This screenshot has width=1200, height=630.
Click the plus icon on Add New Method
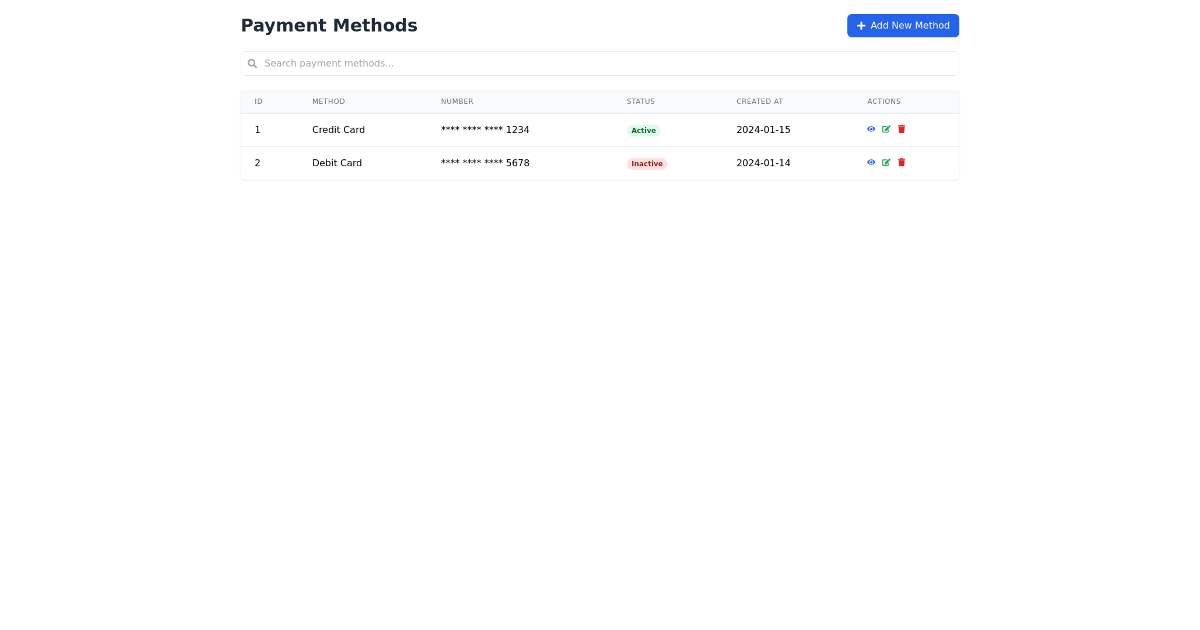(860, 25)
